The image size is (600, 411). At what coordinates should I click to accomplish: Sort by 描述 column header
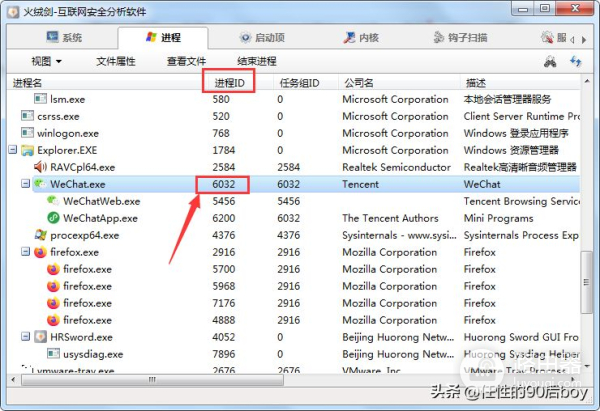[x=520, y=83]
